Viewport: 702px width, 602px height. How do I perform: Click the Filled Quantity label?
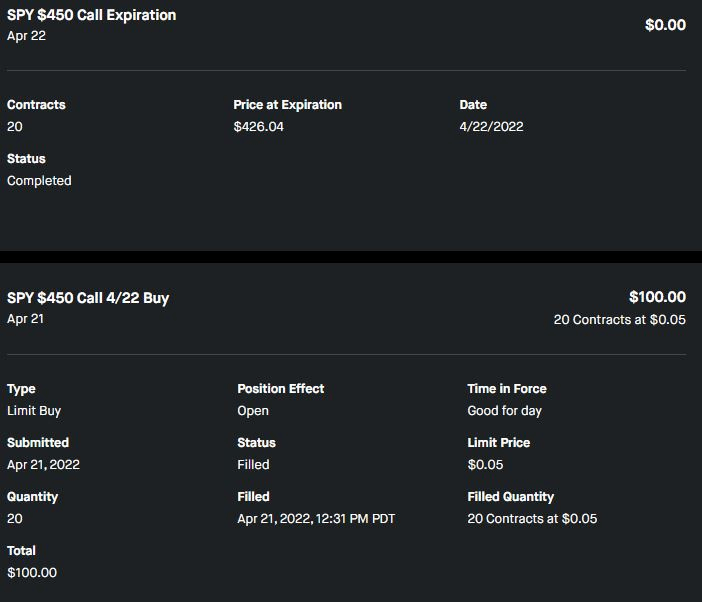pyautogui.click(x=510, y=497)
